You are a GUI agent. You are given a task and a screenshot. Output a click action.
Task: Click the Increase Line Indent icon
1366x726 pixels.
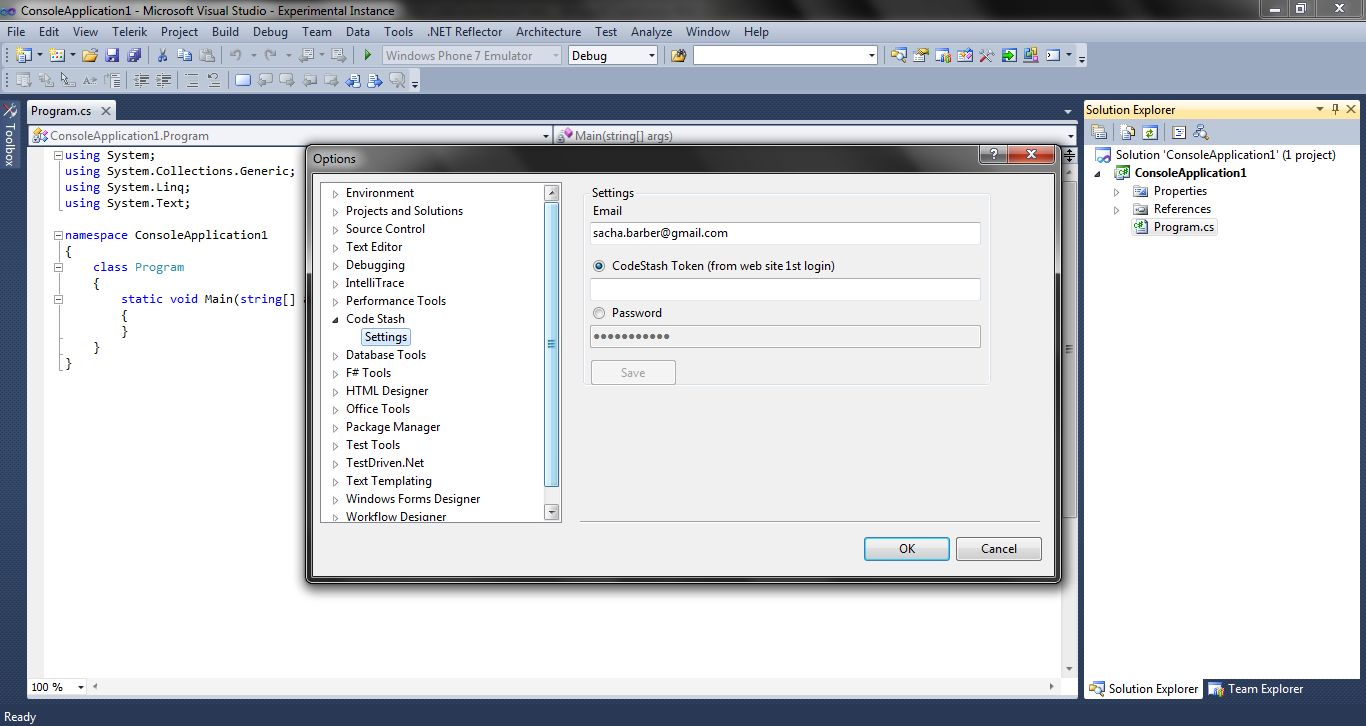click(x=163, y=80)
